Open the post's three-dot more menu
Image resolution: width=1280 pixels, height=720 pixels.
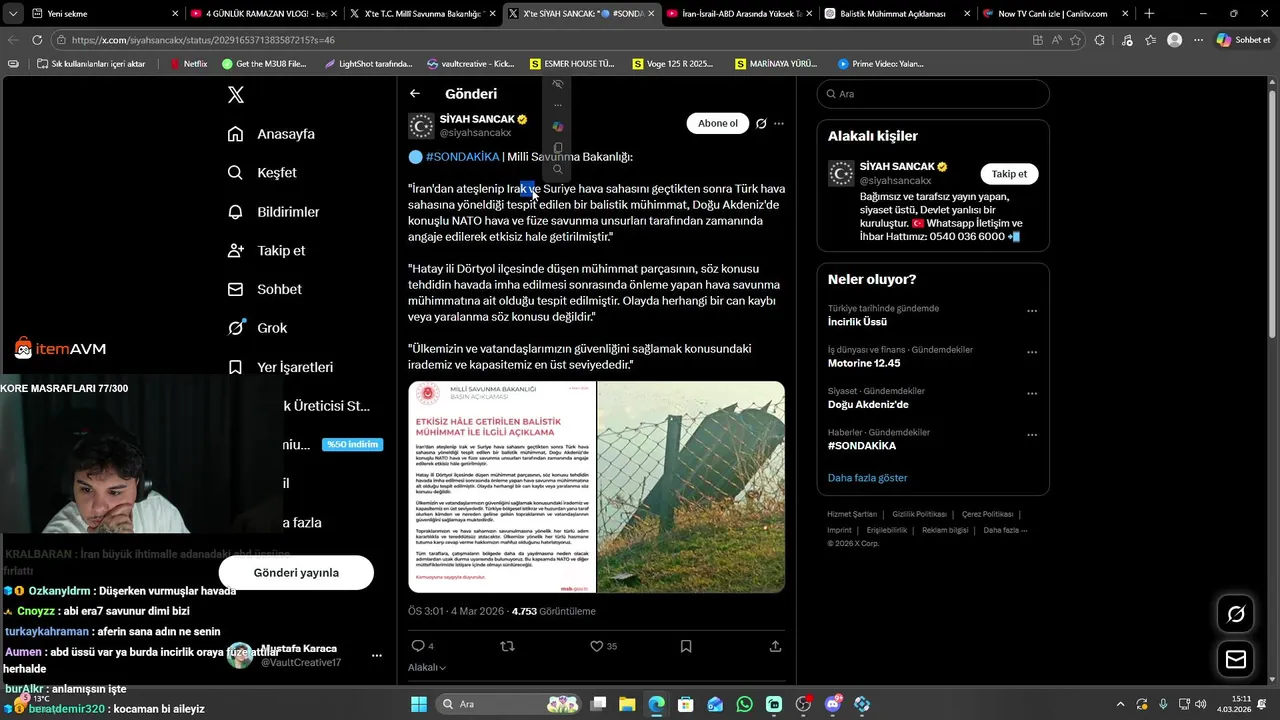point(779,124)
